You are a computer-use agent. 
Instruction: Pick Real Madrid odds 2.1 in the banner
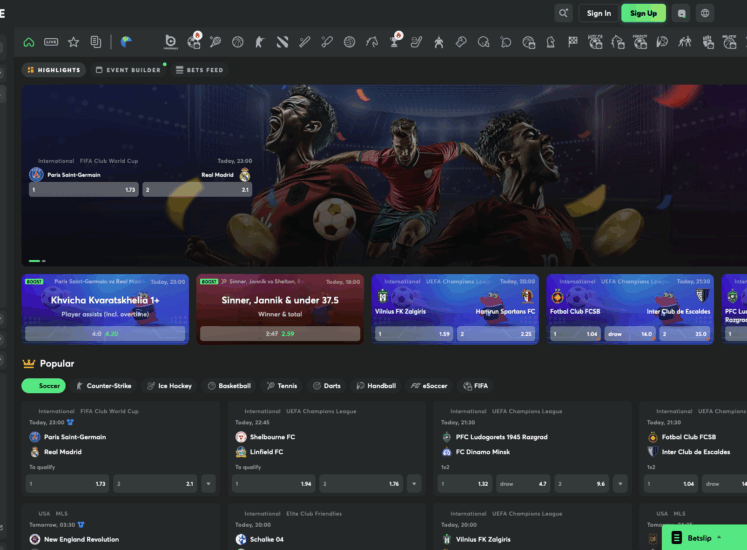tap(196, 189)
